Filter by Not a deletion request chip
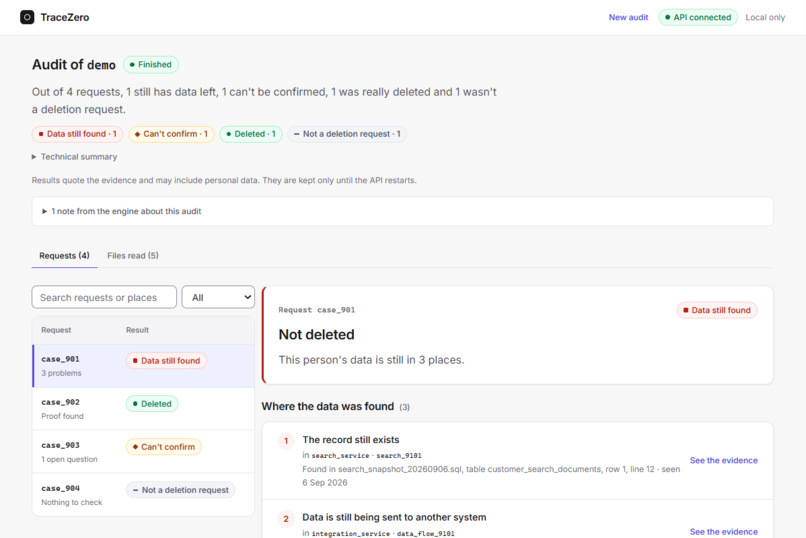Image resolution: width=806 pixels, height=538 pixels. (x=346, y=134)
